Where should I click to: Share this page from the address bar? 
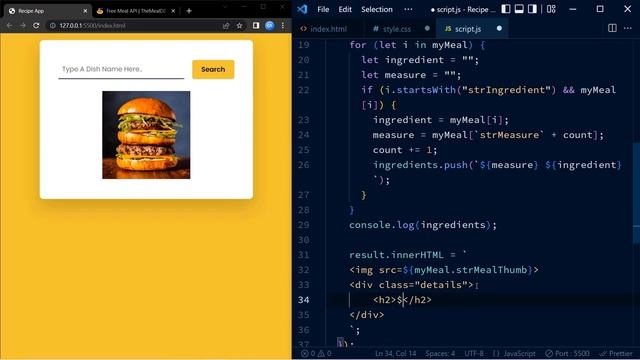[226, 25]
